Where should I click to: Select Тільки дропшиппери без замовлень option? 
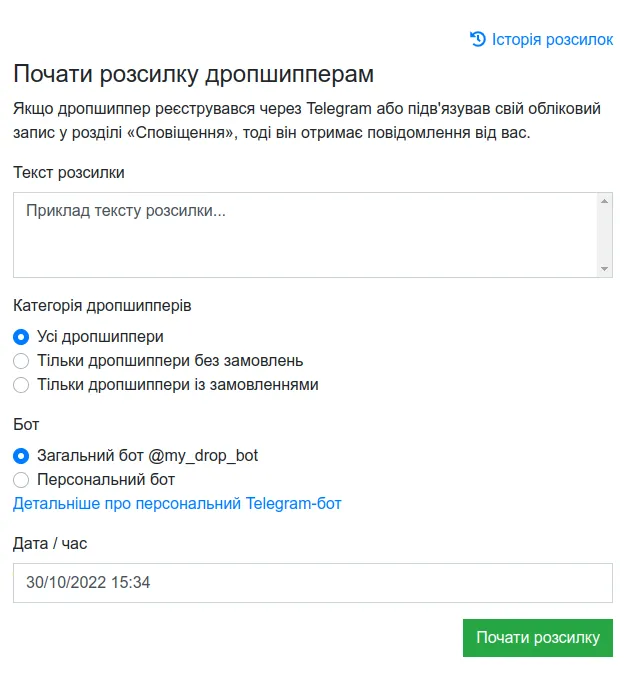[21, 361]
